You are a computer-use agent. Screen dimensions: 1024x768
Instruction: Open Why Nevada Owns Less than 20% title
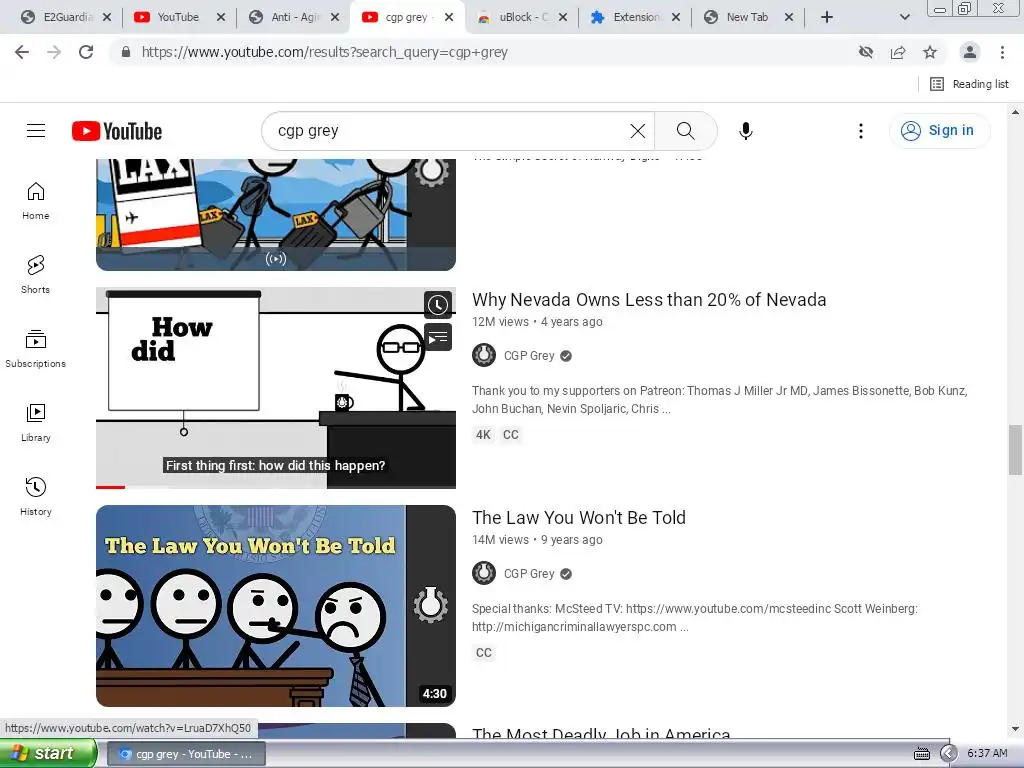coord(648,300)
